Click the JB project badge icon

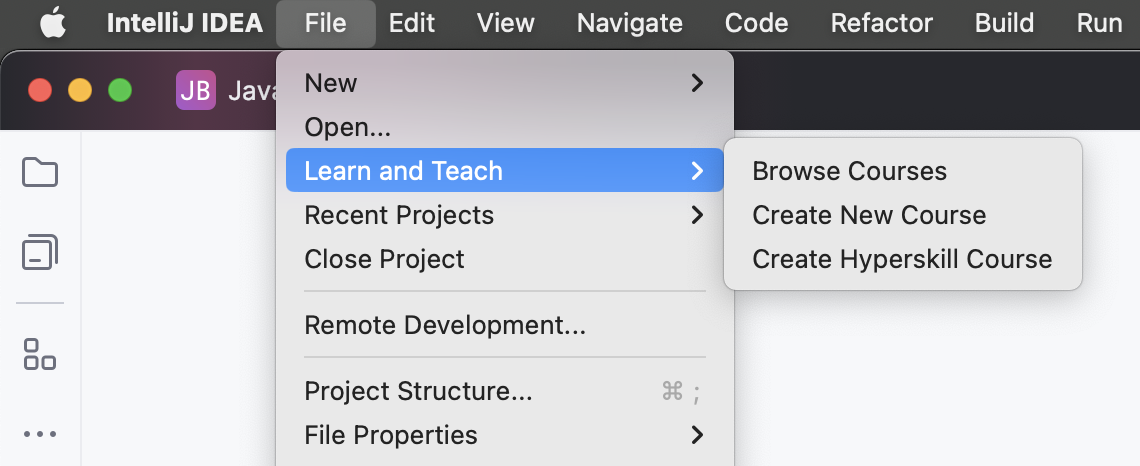point(195,91)
